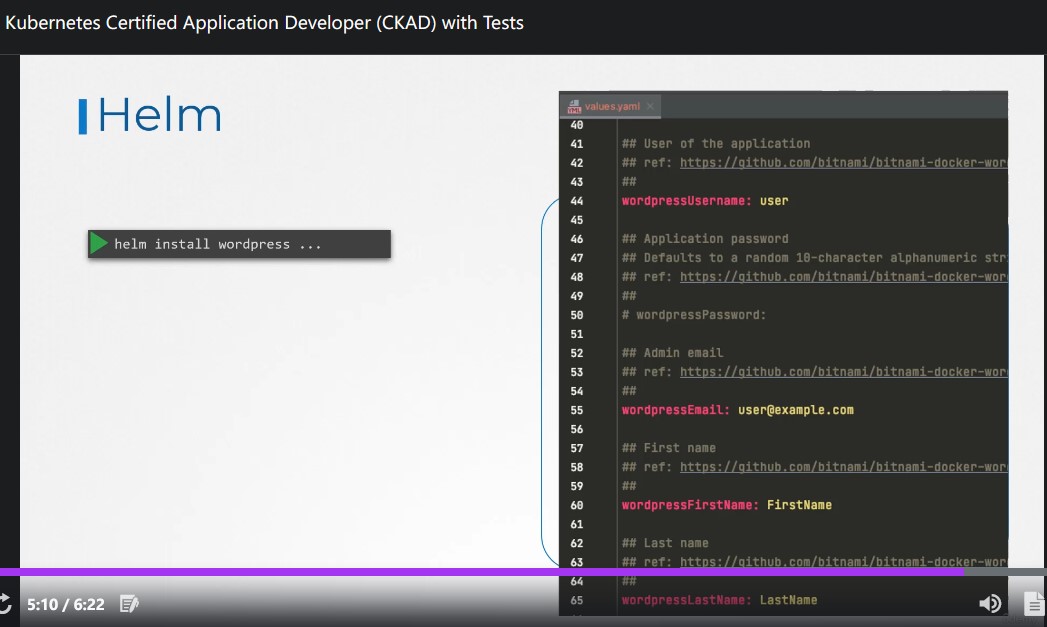1047x627 pixels.
Task: Click the "## User of the application" comment
Action: tap(716, 144)
